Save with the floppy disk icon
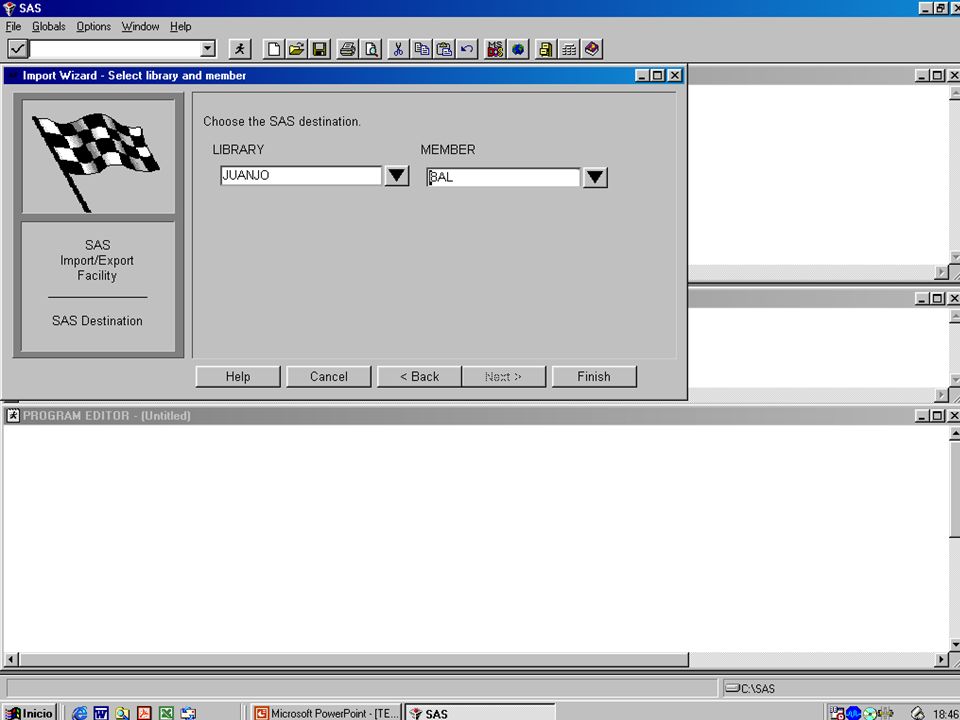 click(319, 49)
